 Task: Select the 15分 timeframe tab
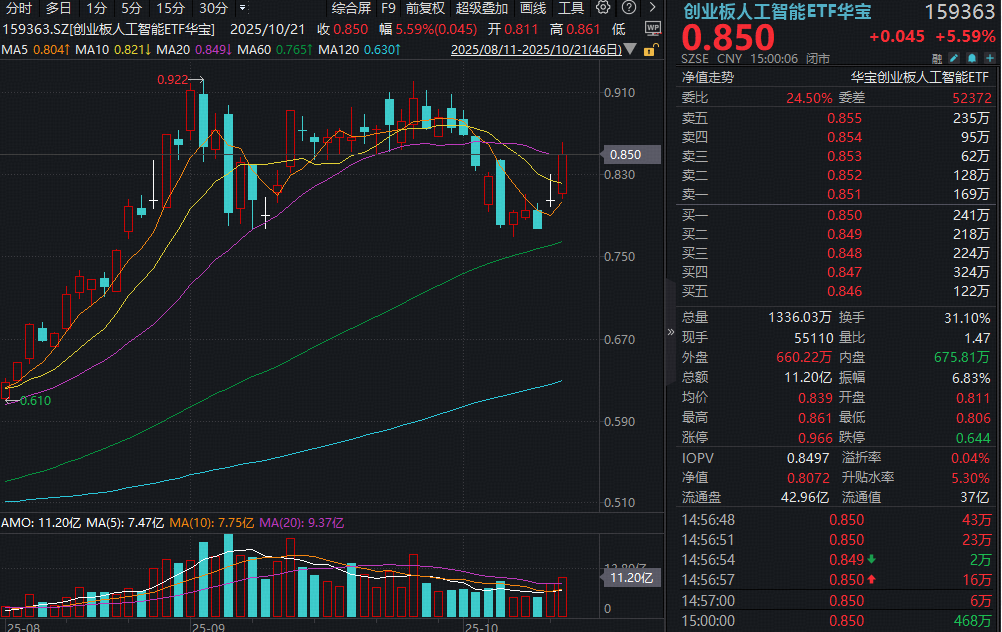point(171,8)
